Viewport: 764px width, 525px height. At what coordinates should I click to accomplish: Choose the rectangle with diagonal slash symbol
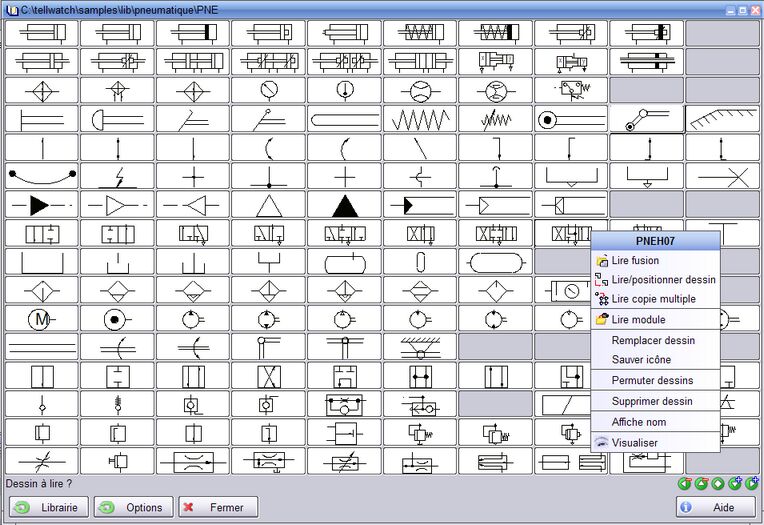(x=566, y=406)
